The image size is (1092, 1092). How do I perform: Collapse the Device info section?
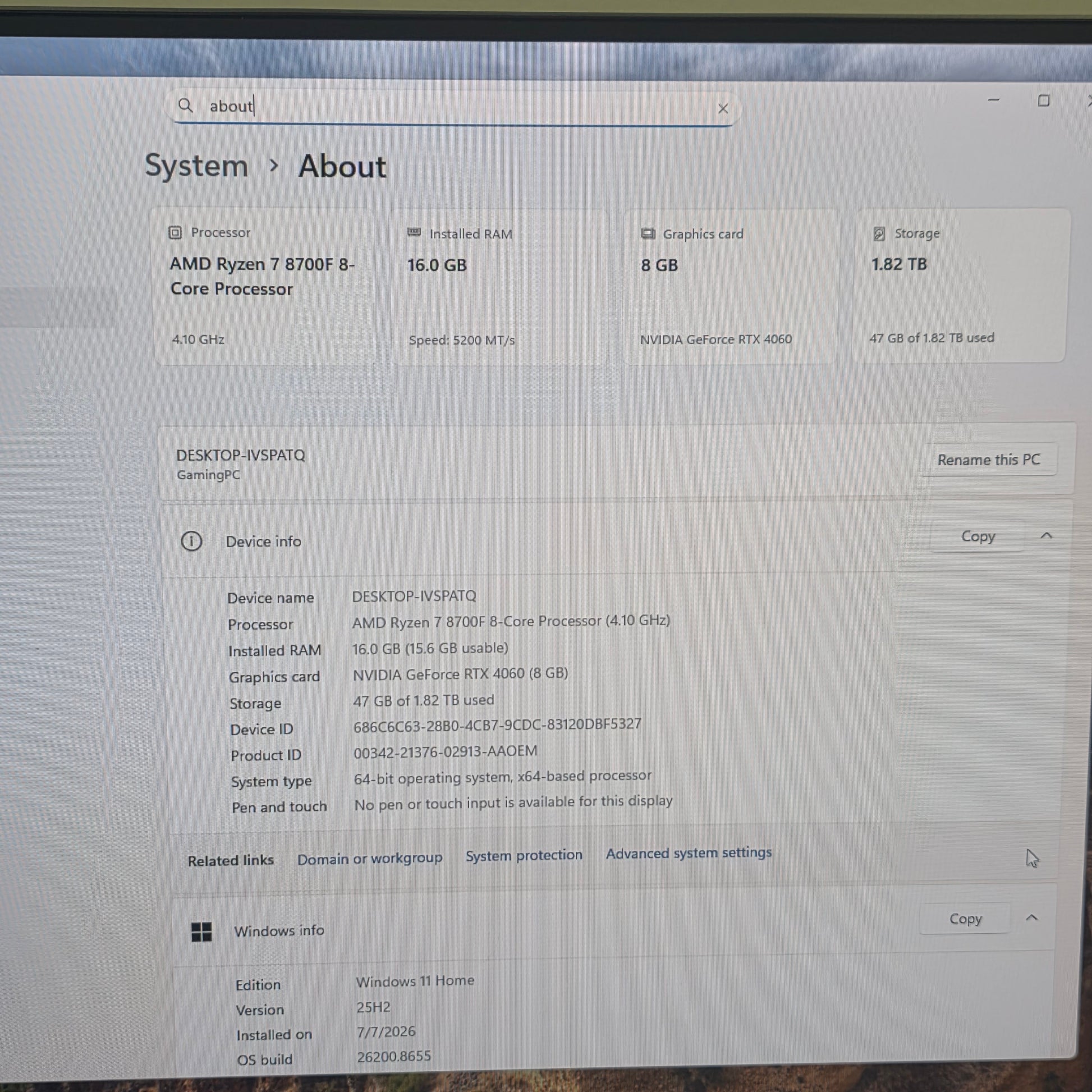click(x=1046, y=535)
